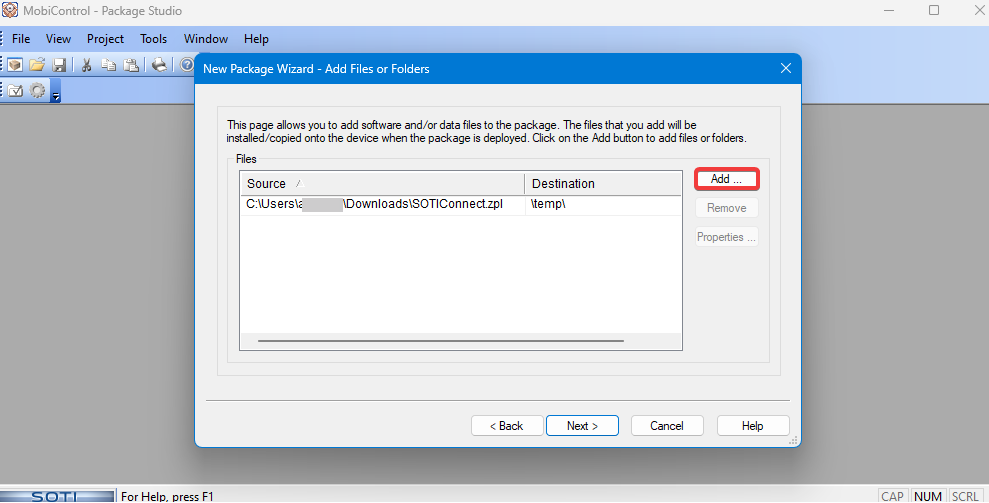Open the Project menu
This screenshot has width=989, height=503.
point(105,39)
